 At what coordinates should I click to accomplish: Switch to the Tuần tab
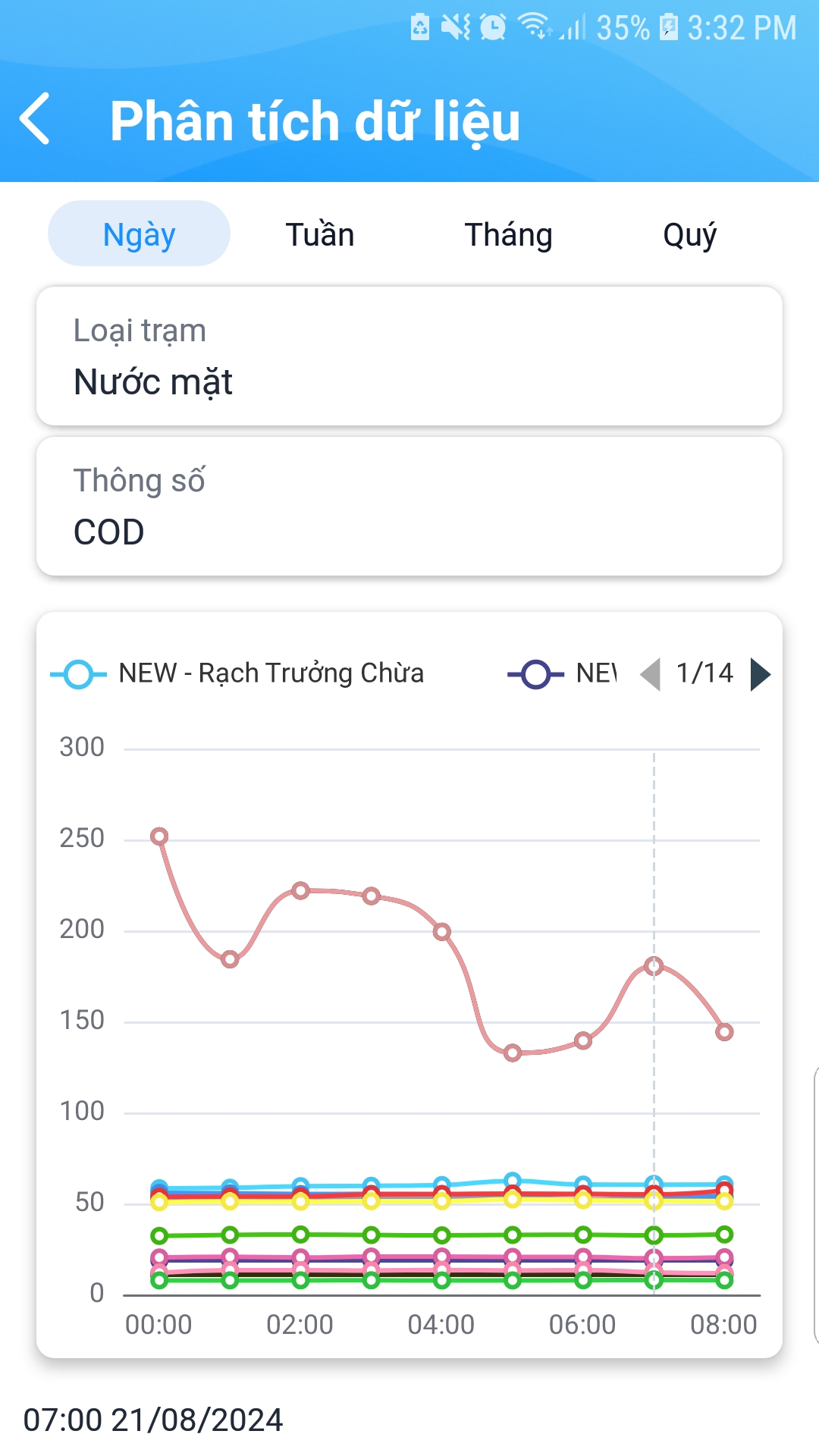320,234
